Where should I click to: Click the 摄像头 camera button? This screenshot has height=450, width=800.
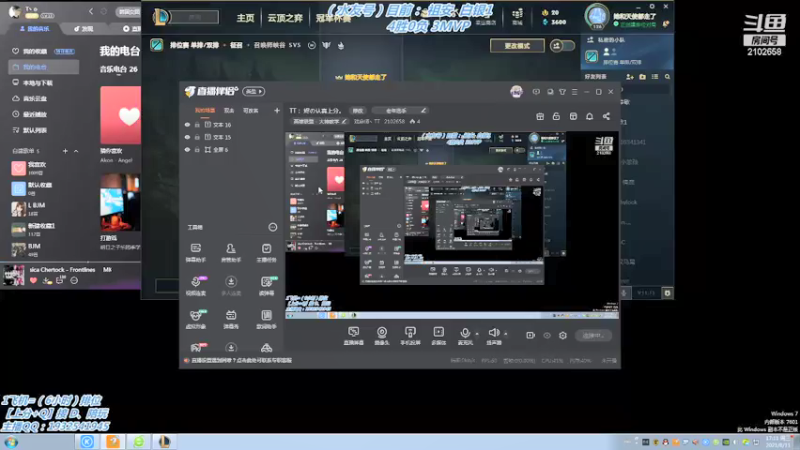pos(382,336)
